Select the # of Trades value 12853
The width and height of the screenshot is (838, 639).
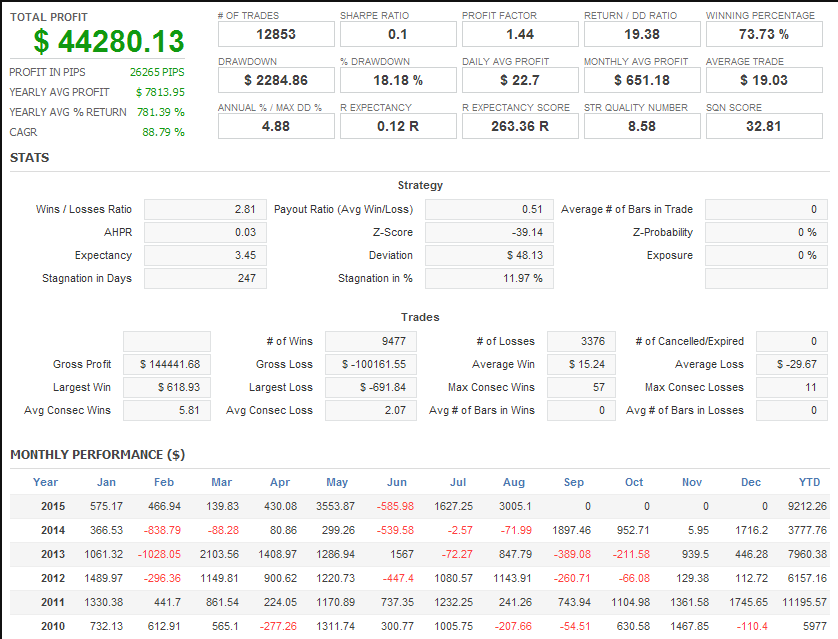[276, 35]
